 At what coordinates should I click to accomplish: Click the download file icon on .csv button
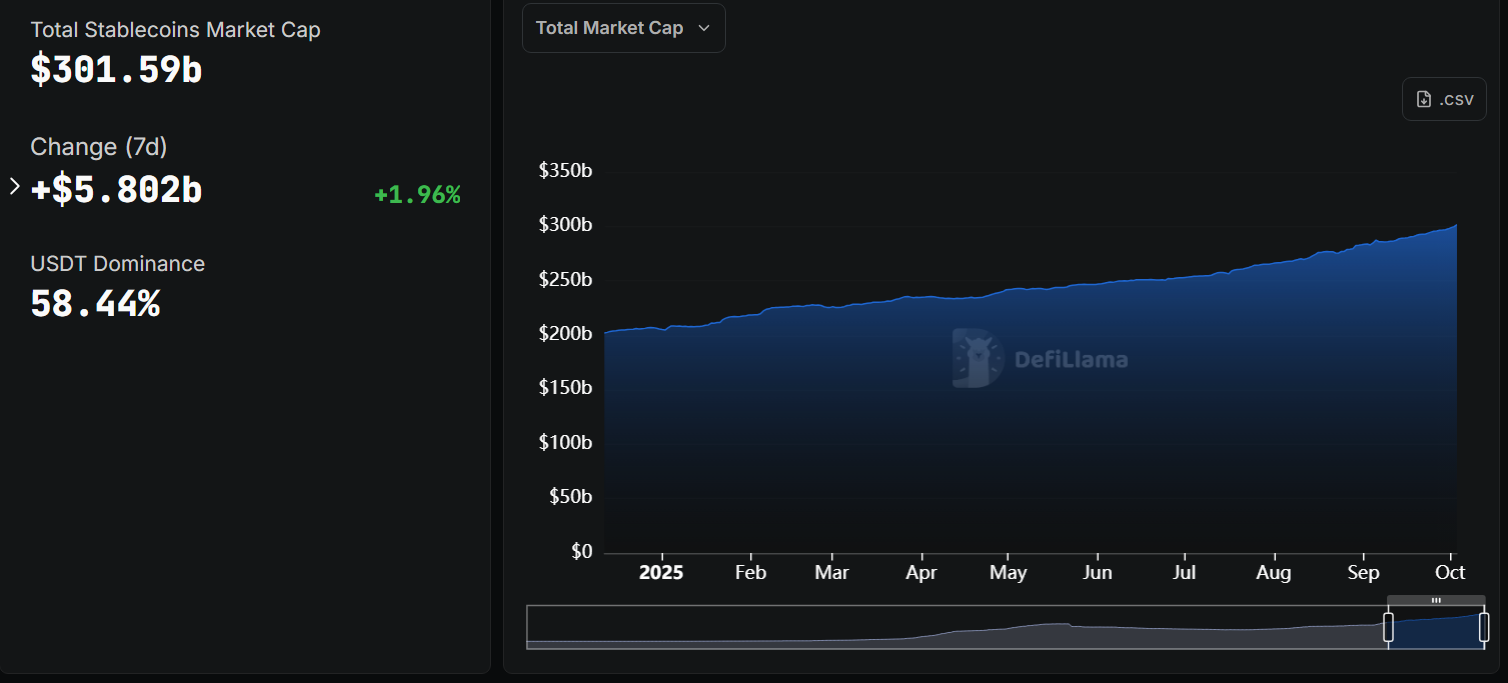coord(1422,98)
